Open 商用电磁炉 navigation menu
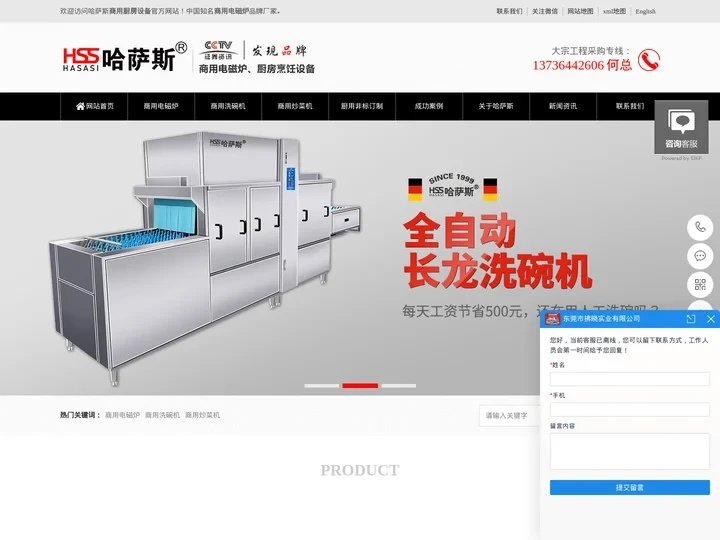 [161, 106]
